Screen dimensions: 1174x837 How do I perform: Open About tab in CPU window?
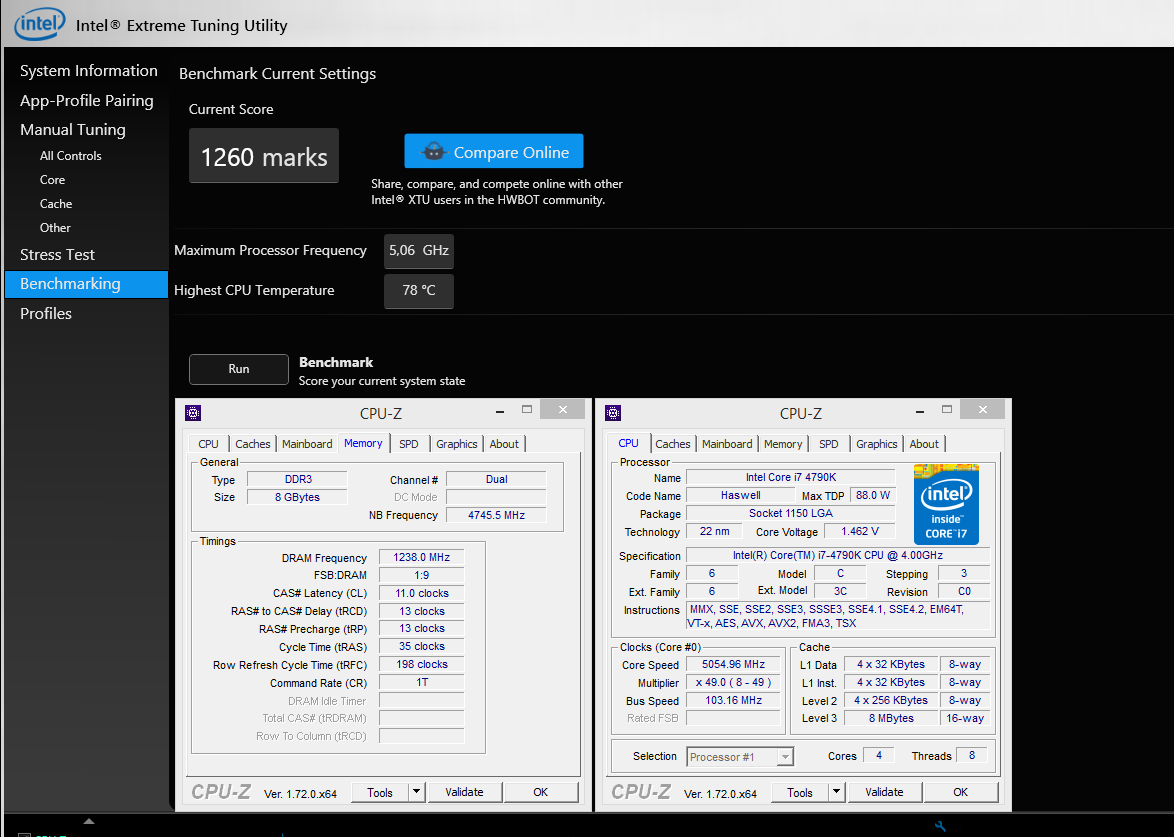[924, 444]
